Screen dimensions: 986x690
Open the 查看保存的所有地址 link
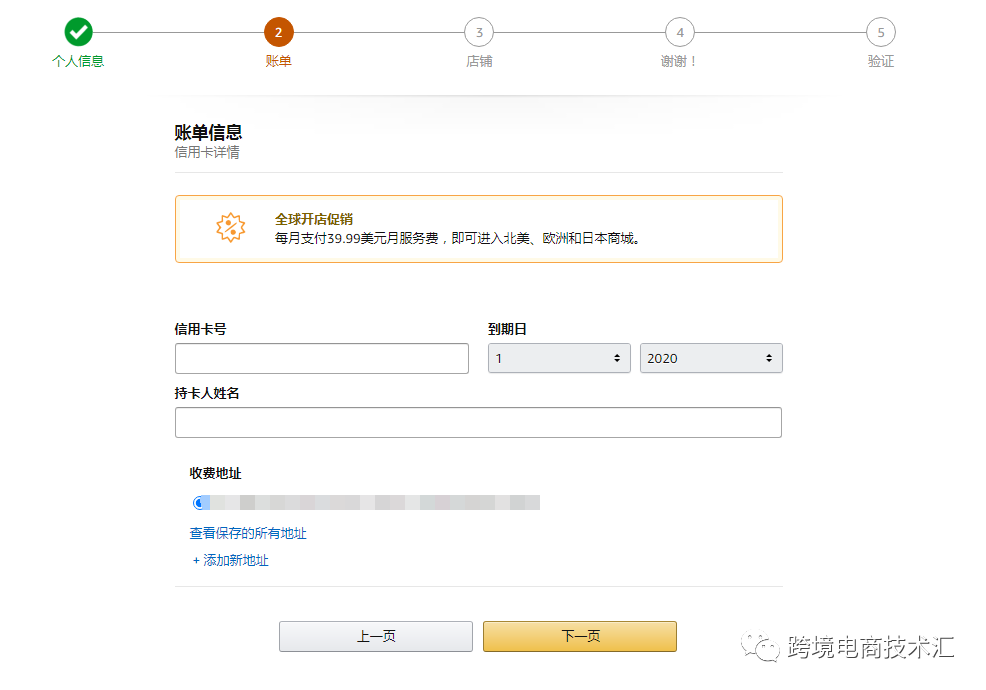248,533
